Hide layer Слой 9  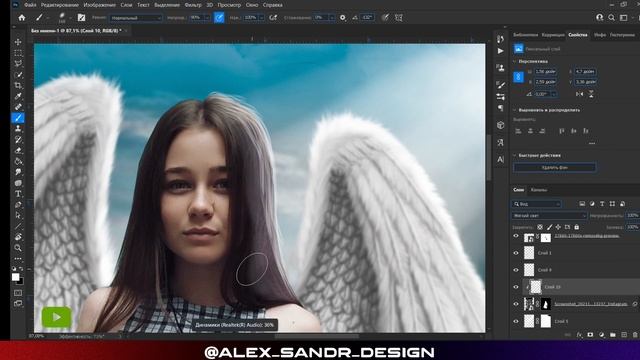(x=516, y=270)
